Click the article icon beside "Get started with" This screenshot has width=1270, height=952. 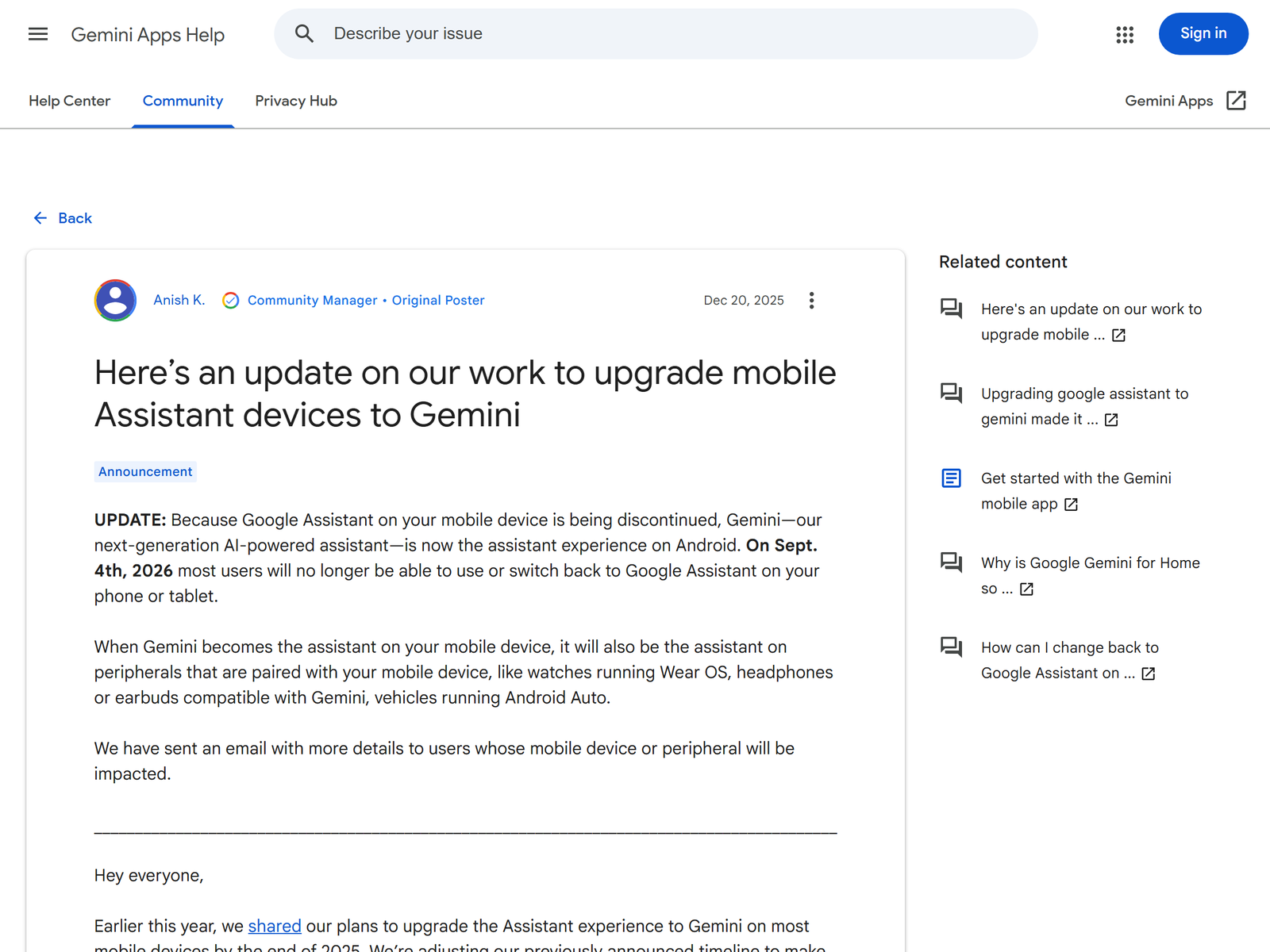point(951,478)
